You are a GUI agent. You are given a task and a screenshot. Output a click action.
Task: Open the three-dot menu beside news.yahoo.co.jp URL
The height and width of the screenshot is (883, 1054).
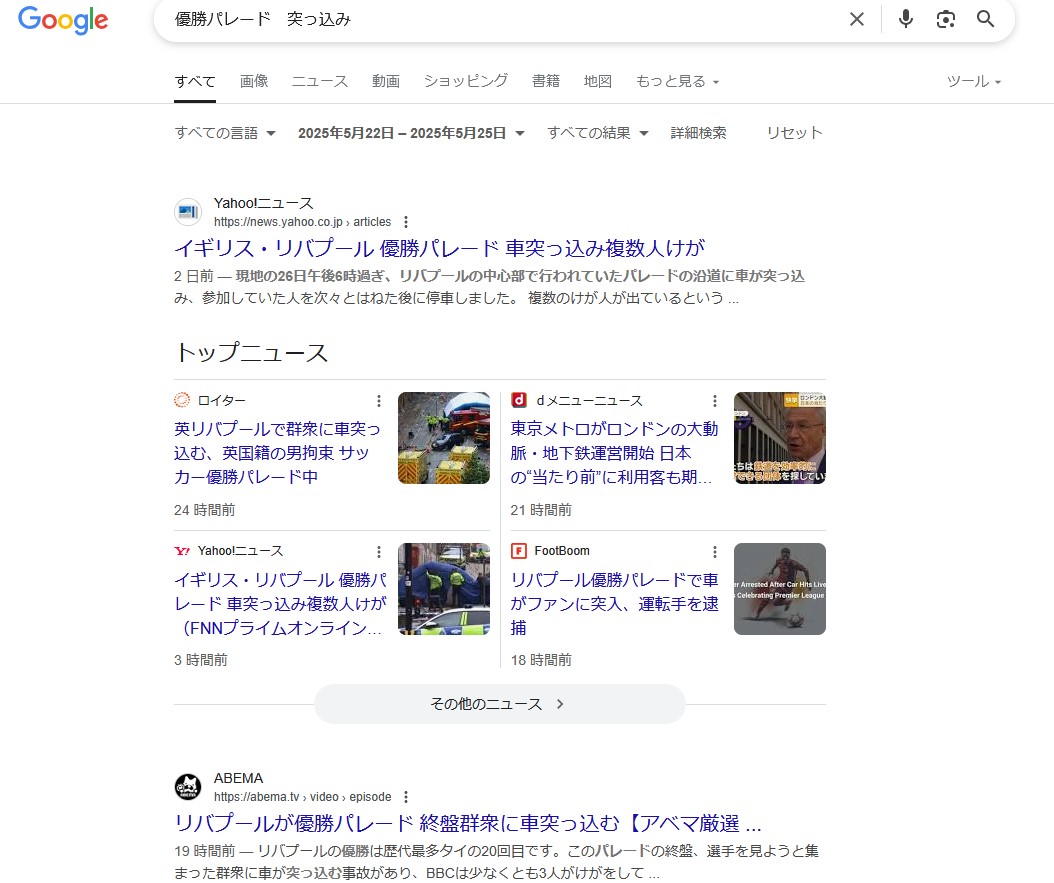pos(405,222)
